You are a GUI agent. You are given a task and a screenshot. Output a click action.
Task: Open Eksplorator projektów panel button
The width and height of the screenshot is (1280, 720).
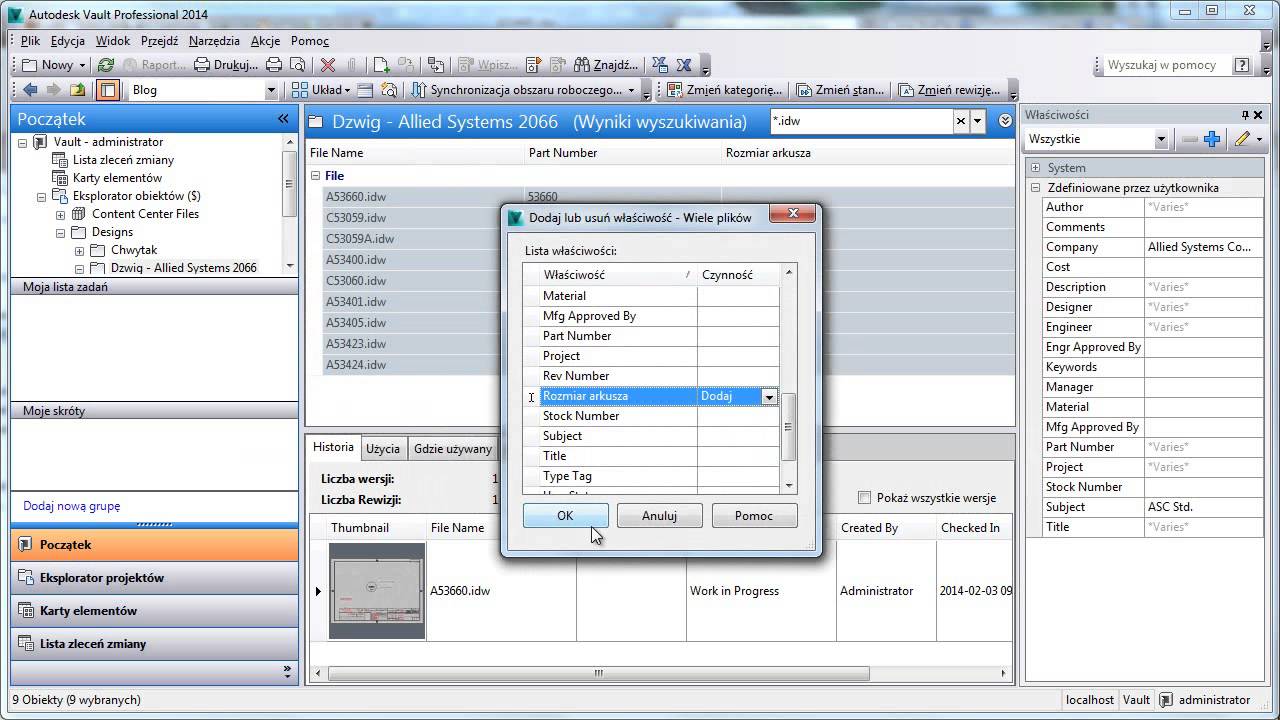[x=154, y=578]
